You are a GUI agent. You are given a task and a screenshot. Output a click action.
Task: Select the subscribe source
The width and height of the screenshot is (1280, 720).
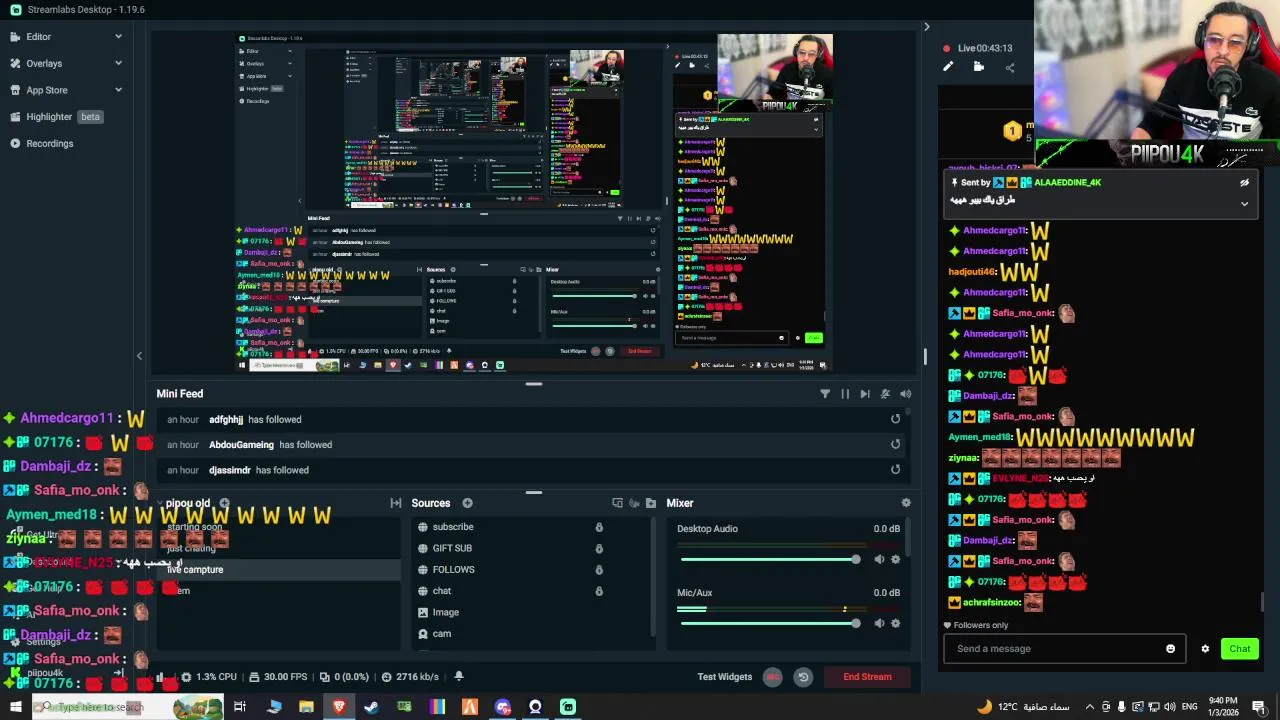(x=453, y=527)
